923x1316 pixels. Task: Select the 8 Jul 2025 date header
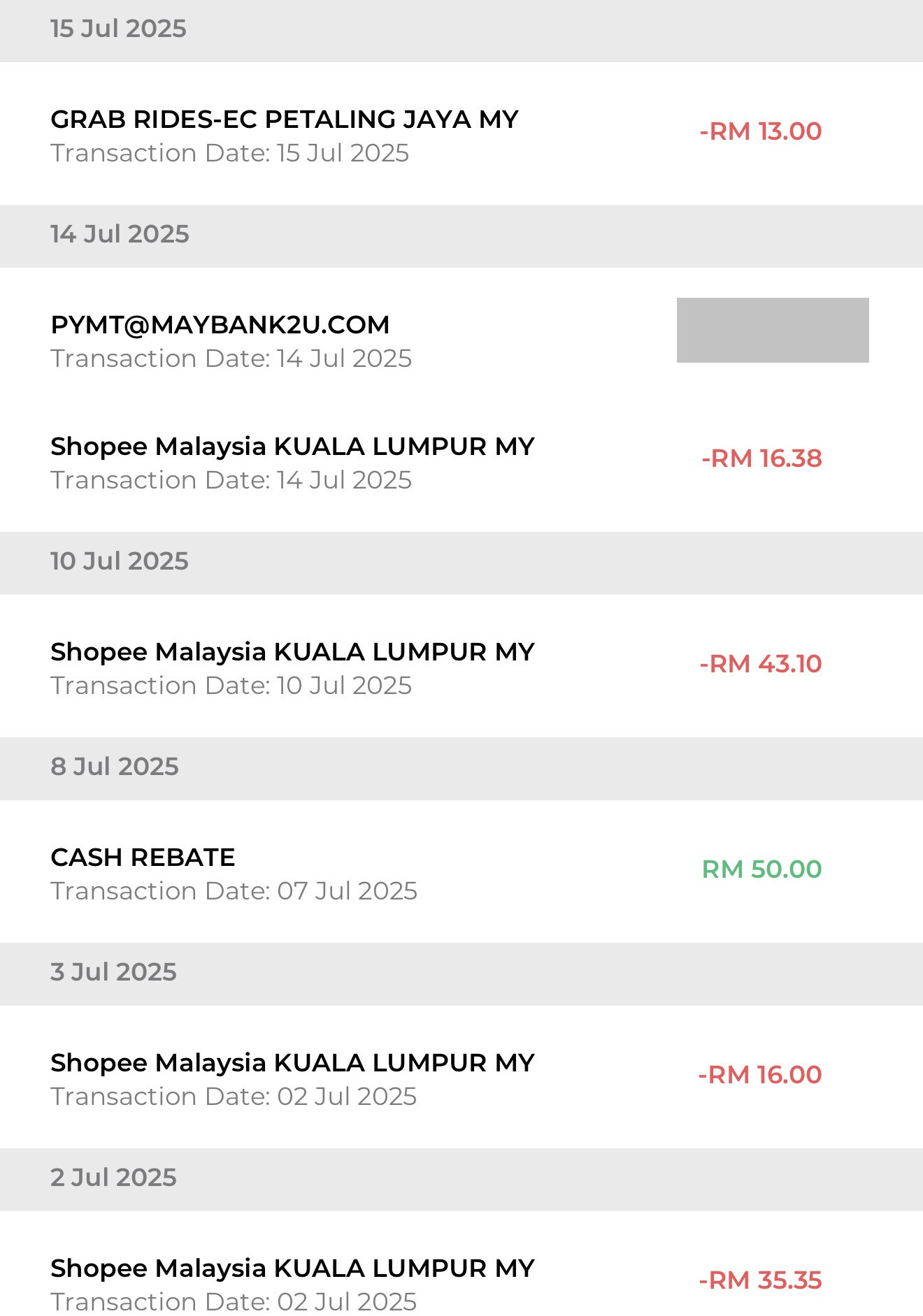[115, 767]
